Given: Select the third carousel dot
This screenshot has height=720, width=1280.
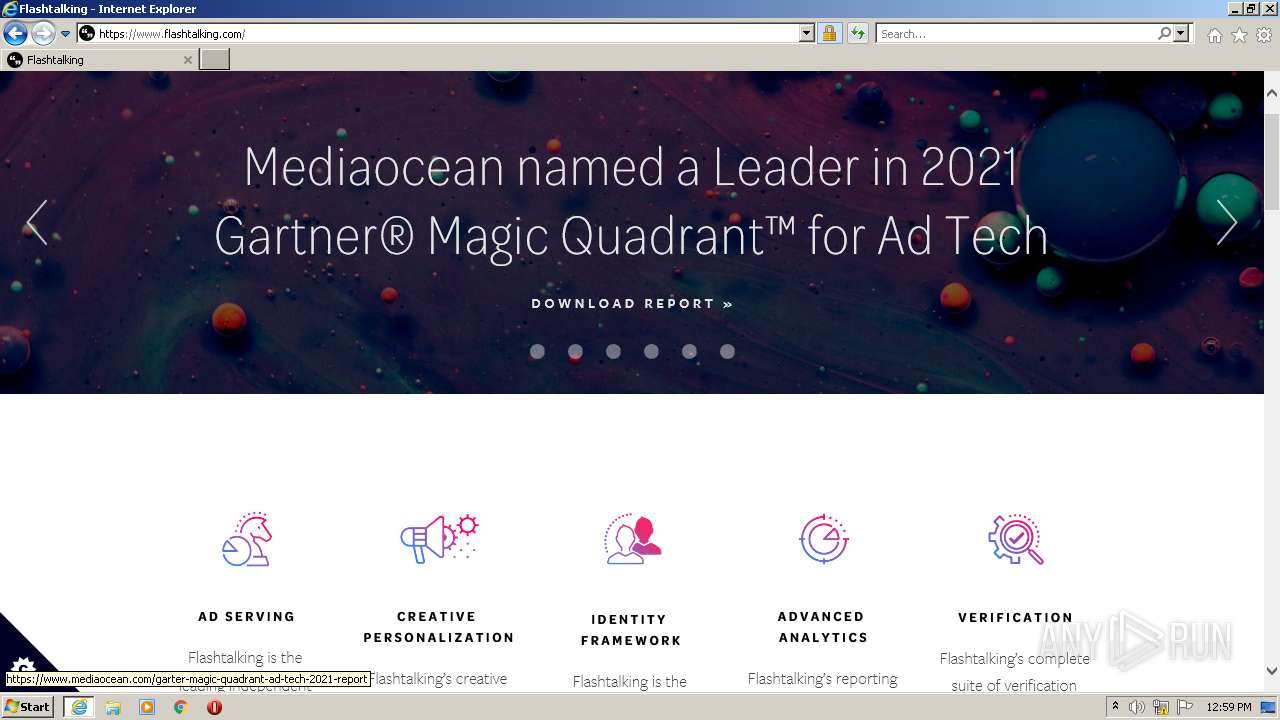Looking at the screenshot, I should tap(613, 351).
